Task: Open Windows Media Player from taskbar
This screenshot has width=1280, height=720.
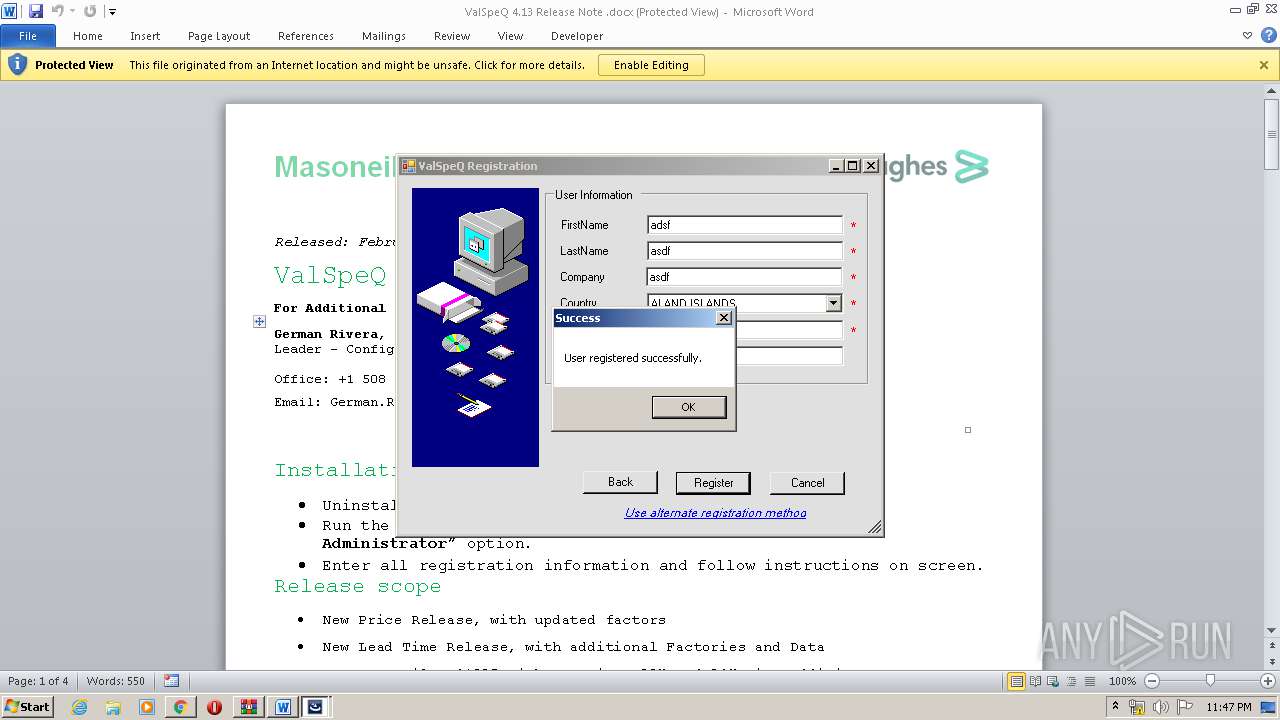Action: point(147,707)
